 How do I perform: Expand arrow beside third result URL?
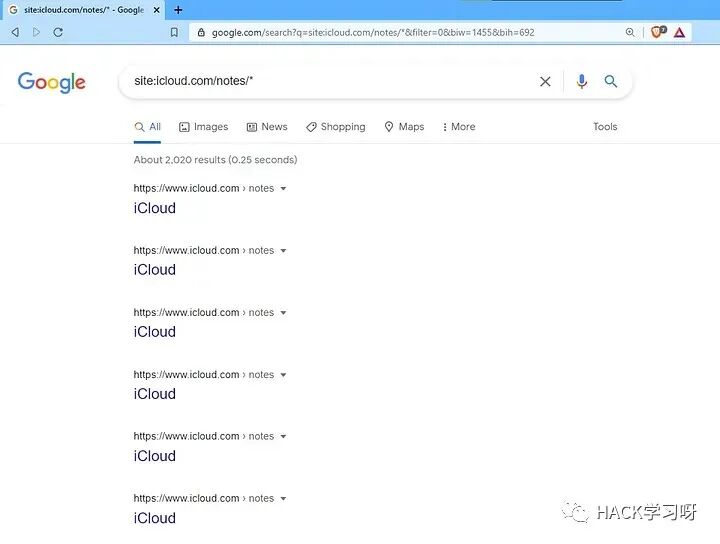[x=283, y=313]
